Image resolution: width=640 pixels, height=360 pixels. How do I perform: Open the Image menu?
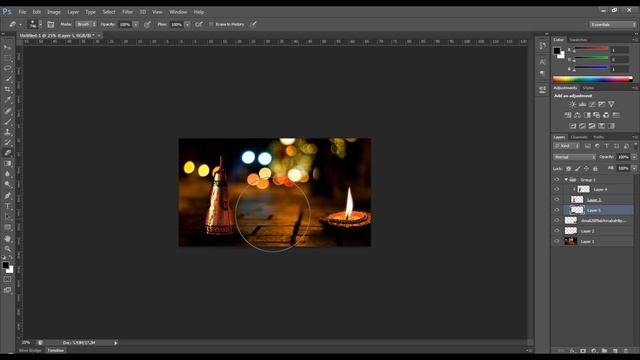click(53, 12)
